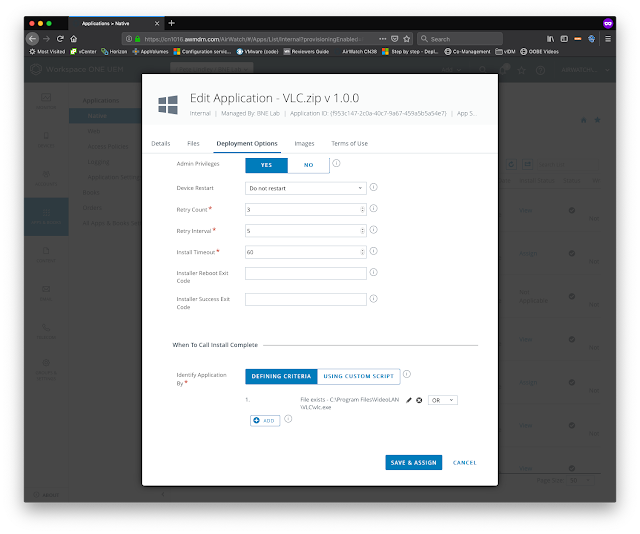The width and height of the screenshot is (640, 534).
Task: Click the Add criteria button
Action: [x=265, y=421]
